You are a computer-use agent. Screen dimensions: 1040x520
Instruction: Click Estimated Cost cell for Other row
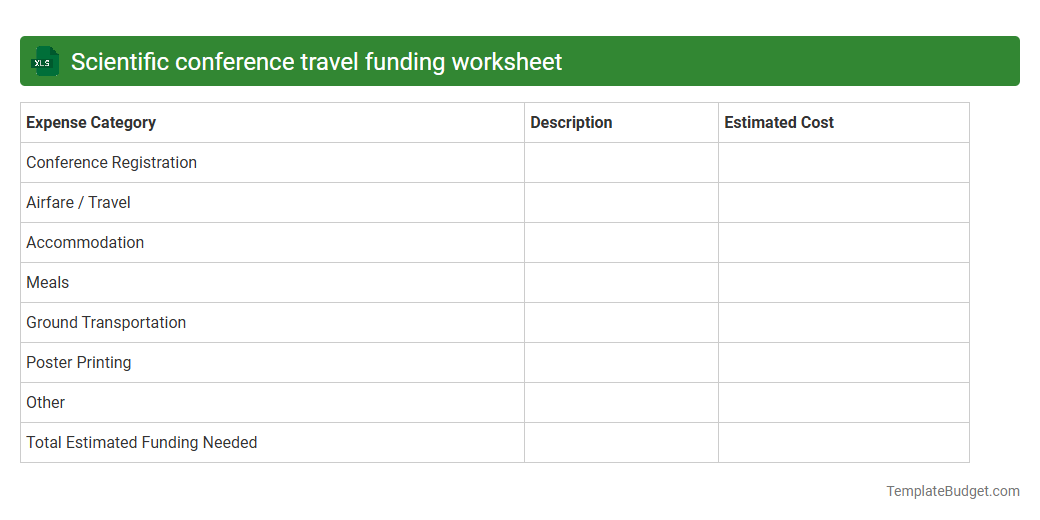coord(844,403)
